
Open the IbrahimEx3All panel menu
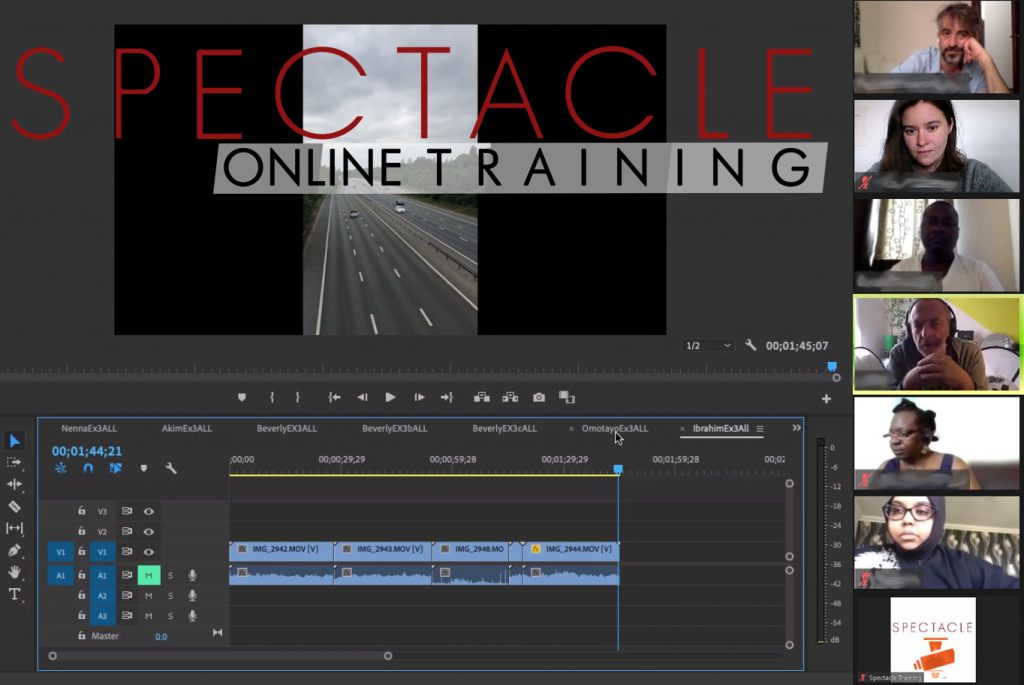point(760,429)
